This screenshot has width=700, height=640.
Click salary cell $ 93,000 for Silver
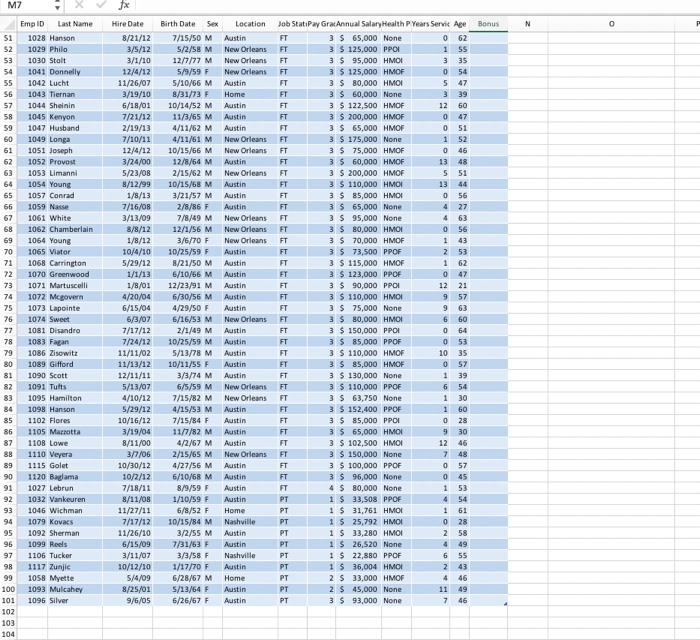(358, 601)
